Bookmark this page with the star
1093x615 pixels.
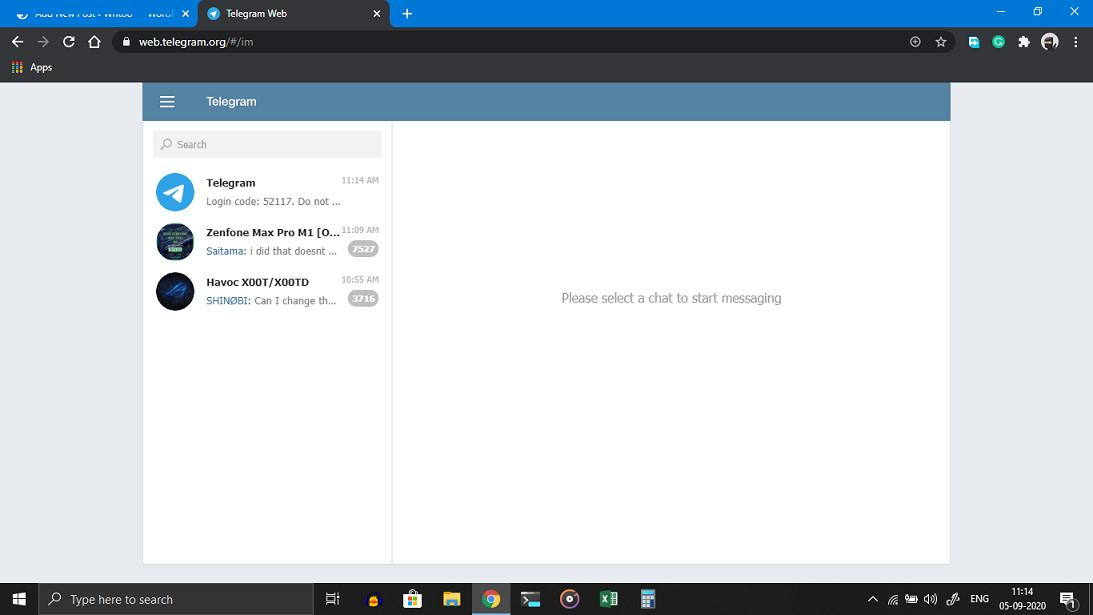[x=941, y=42]
